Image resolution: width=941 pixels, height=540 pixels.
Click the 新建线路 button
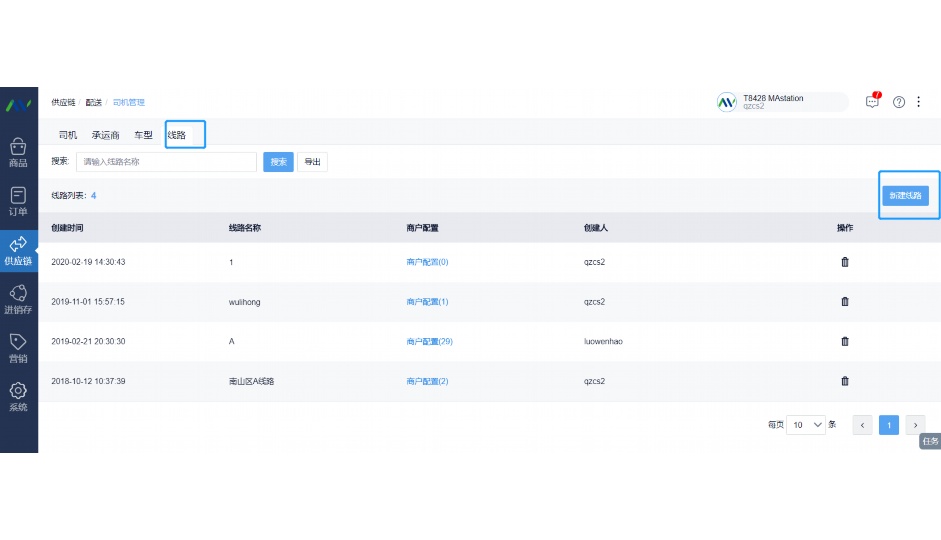905,196
